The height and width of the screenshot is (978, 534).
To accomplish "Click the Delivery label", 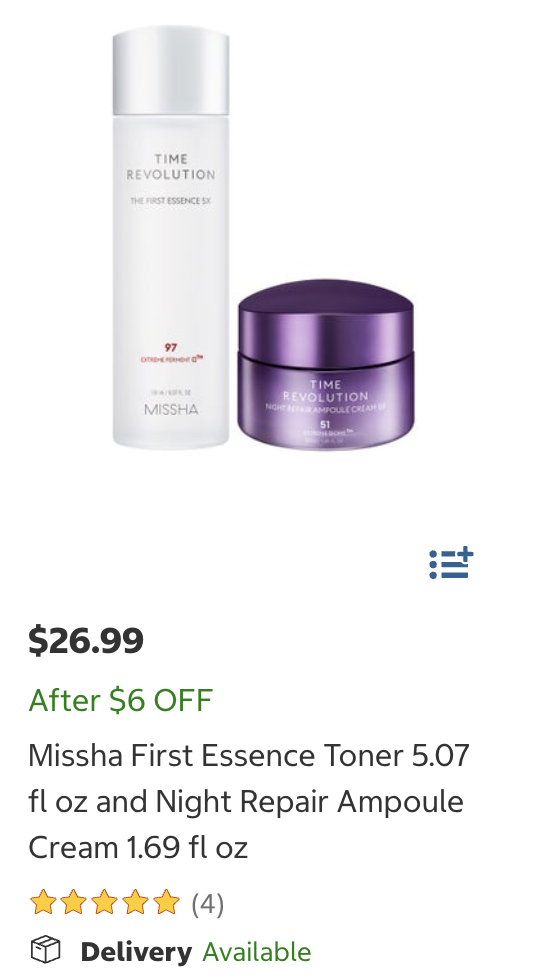I will click(136, 952).
